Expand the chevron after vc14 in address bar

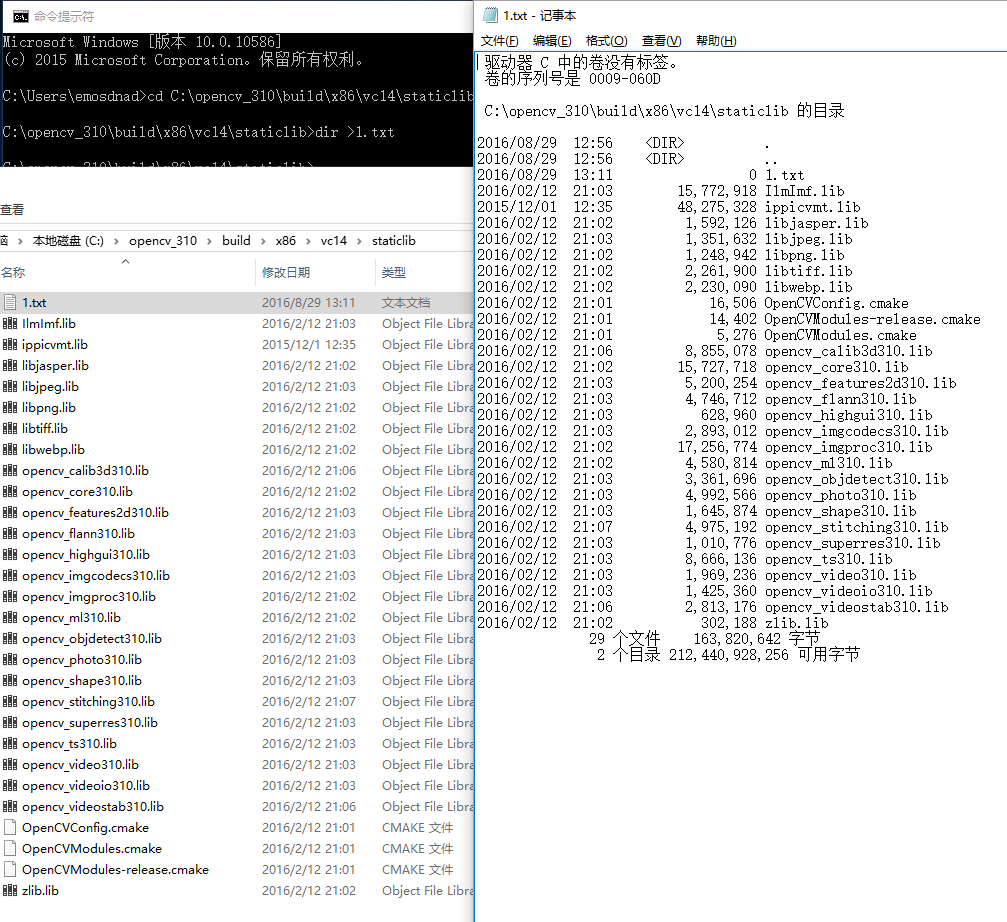pos(359,241)
